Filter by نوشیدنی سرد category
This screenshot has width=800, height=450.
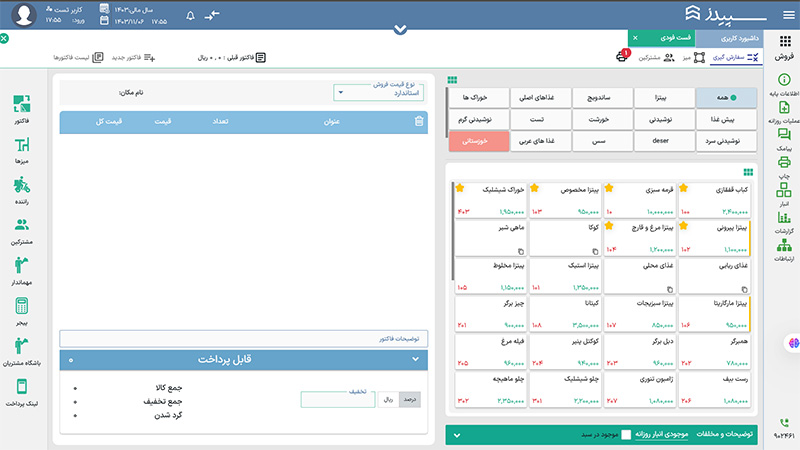(x=726, y=141)
